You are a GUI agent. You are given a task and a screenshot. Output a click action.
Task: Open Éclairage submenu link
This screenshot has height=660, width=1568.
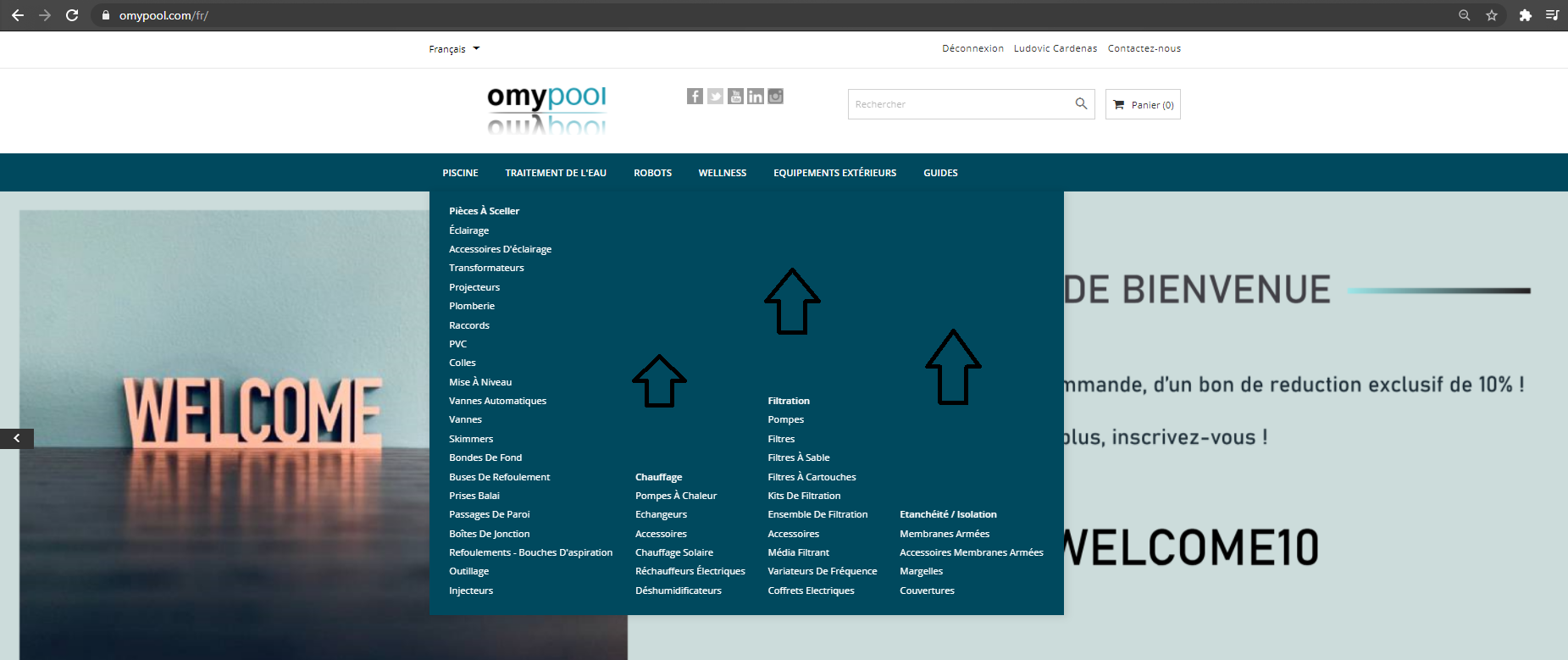click(x=468, y=230)
